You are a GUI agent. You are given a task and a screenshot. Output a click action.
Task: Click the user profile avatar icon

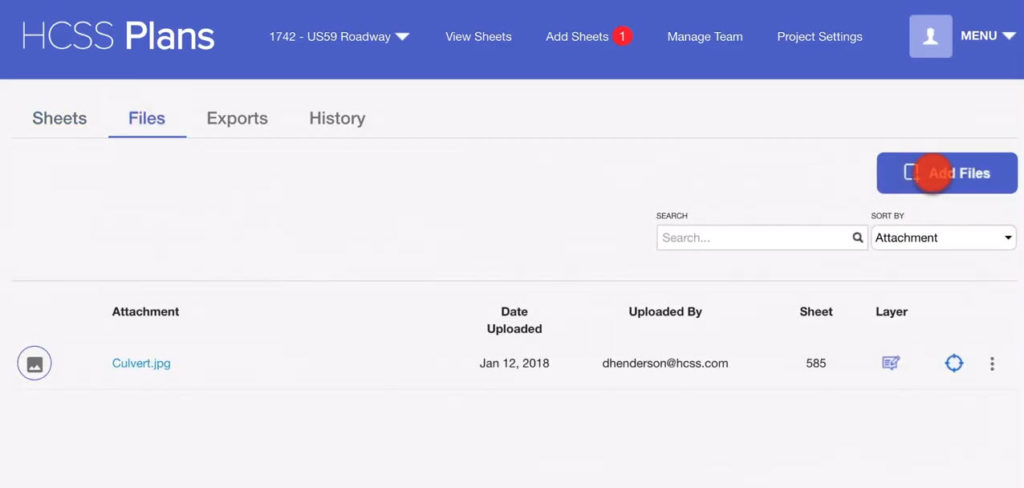[x=930, y=36]
